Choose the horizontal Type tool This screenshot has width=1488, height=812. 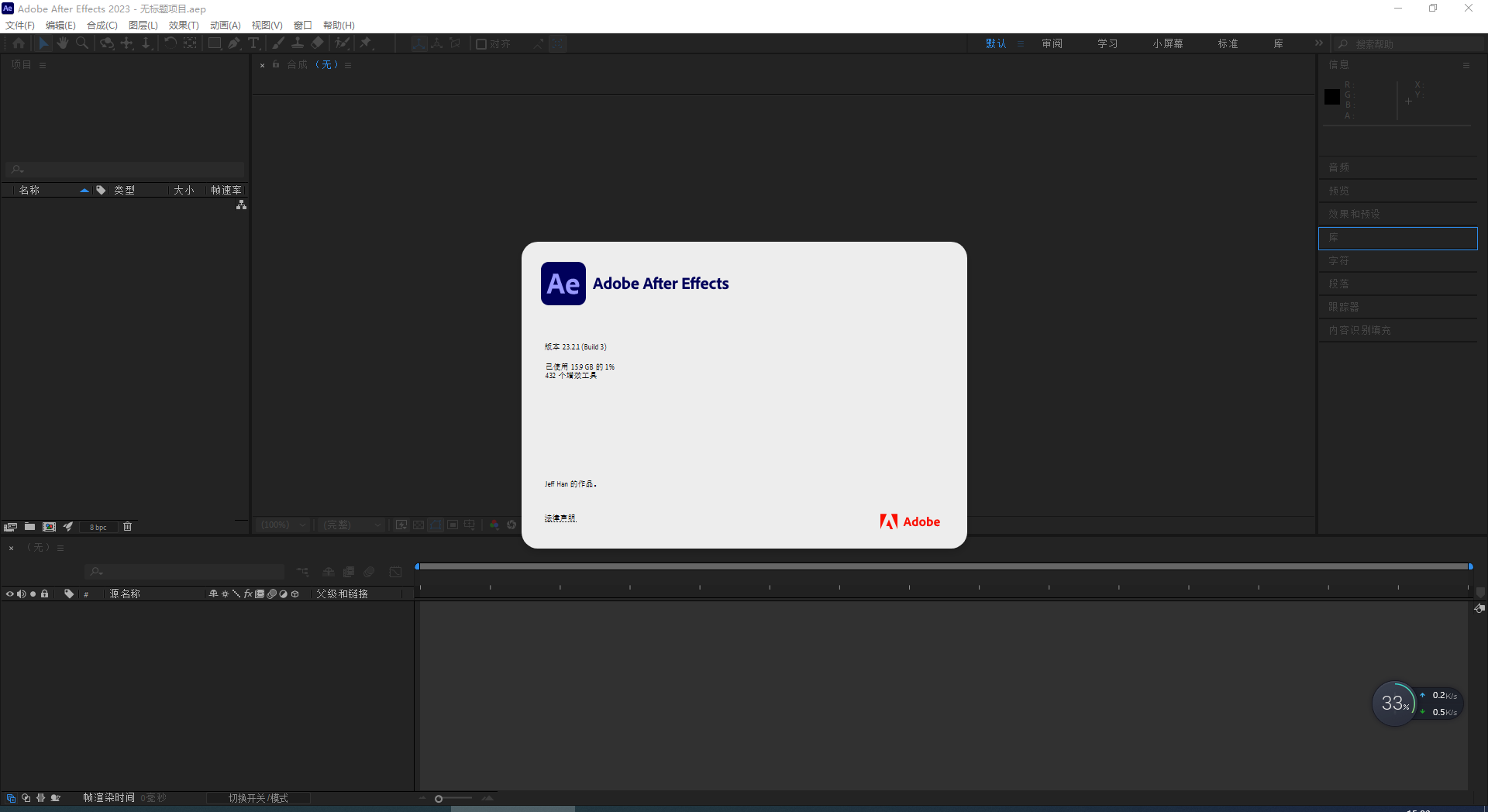(x=253, y=43)
